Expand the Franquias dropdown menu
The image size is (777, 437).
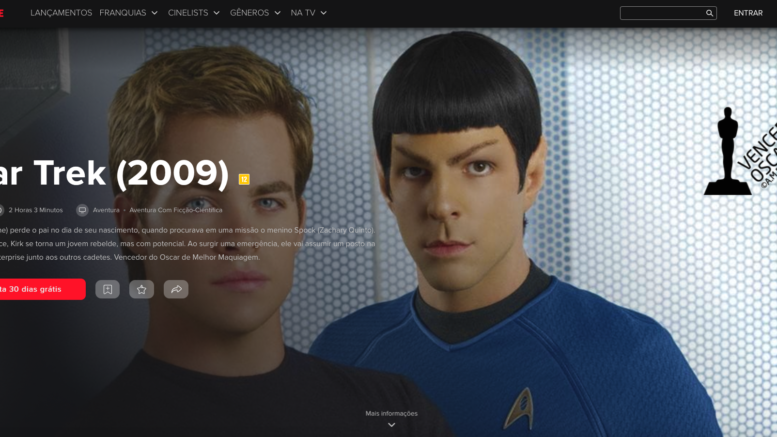coord(128,13)
